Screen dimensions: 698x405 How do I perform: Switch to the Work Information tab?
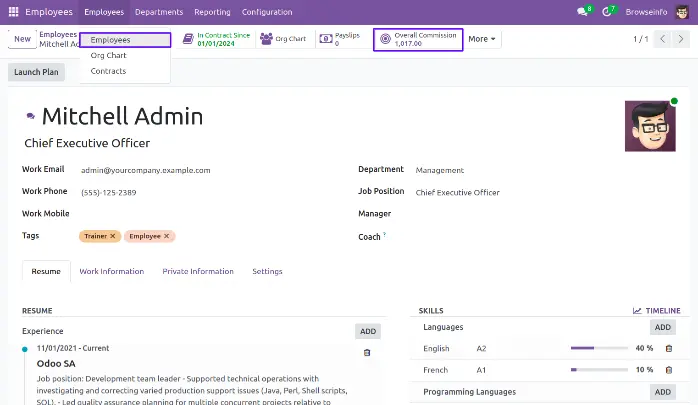pyautogui.click(x=111, y=271)
